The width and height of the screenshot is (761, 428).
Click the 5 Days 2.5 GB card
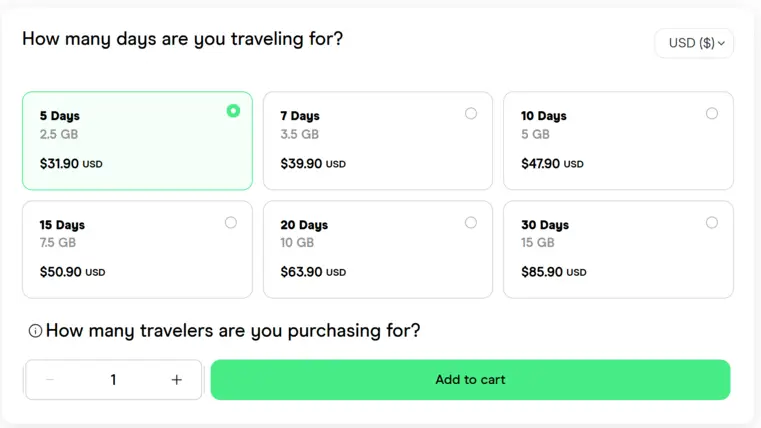(137, 141)
